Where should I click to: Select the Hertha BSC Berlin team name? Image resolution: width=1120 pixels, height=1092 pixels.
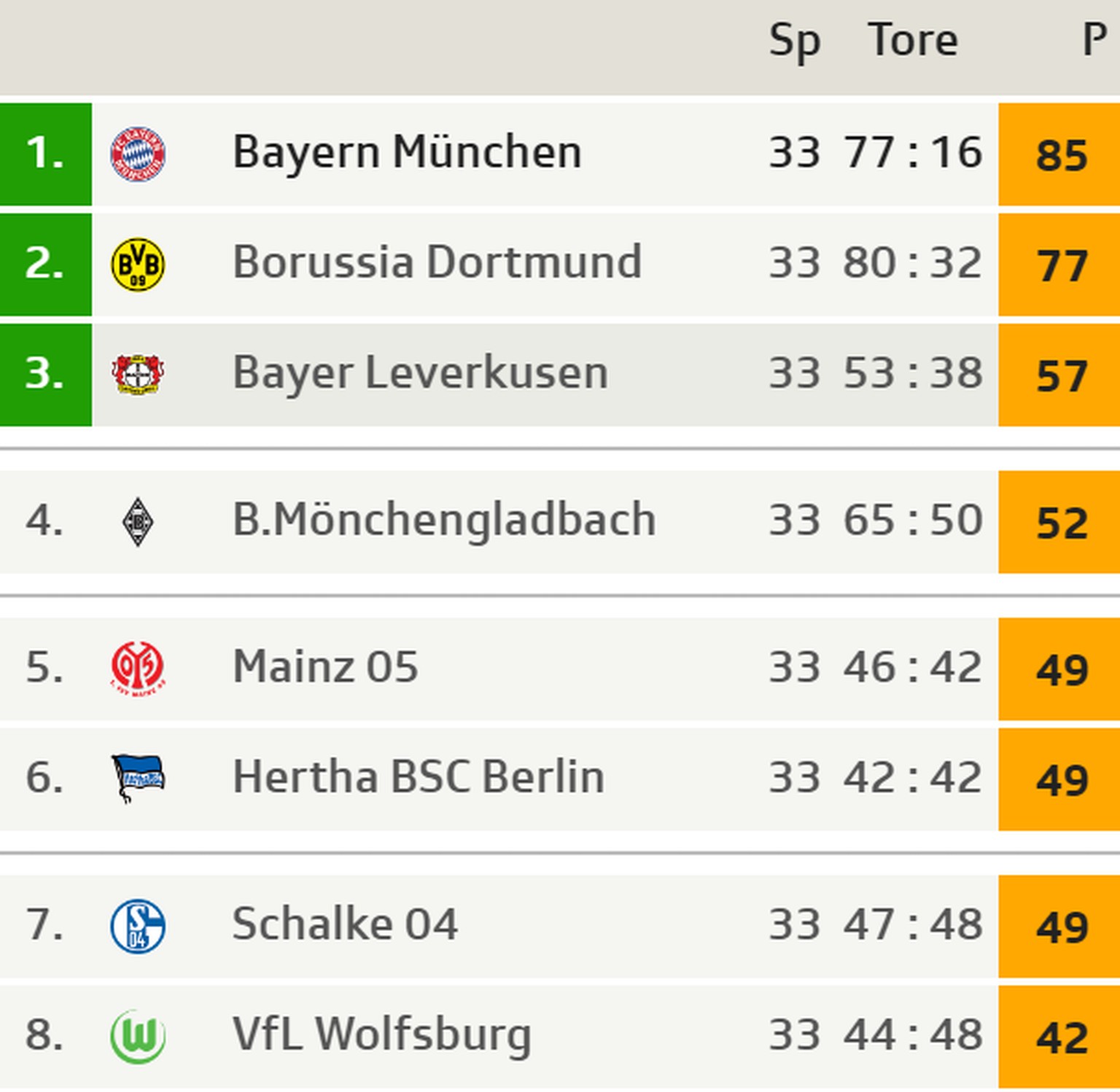418,777
